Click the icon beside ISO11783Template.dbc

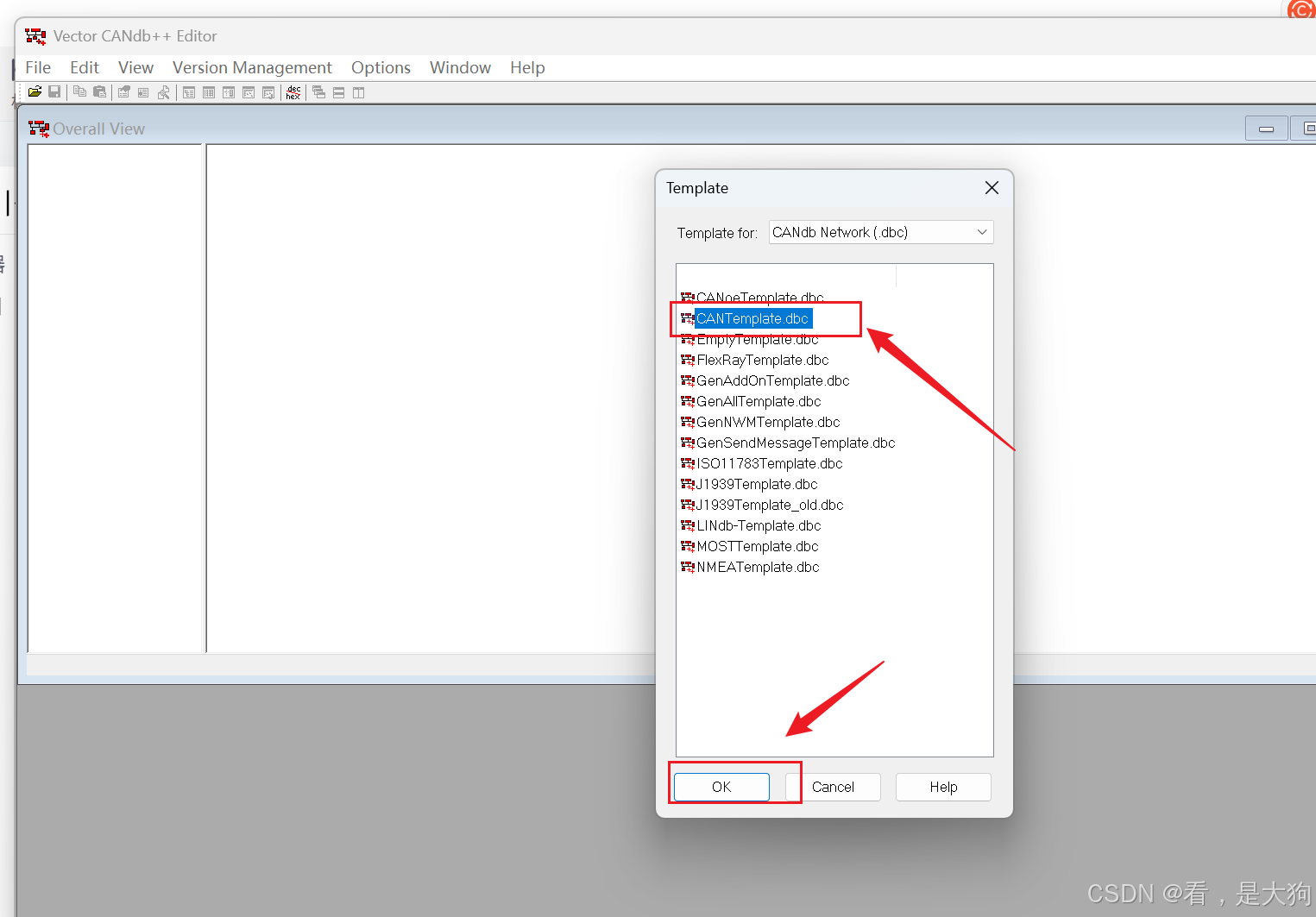tap(688, 463)
